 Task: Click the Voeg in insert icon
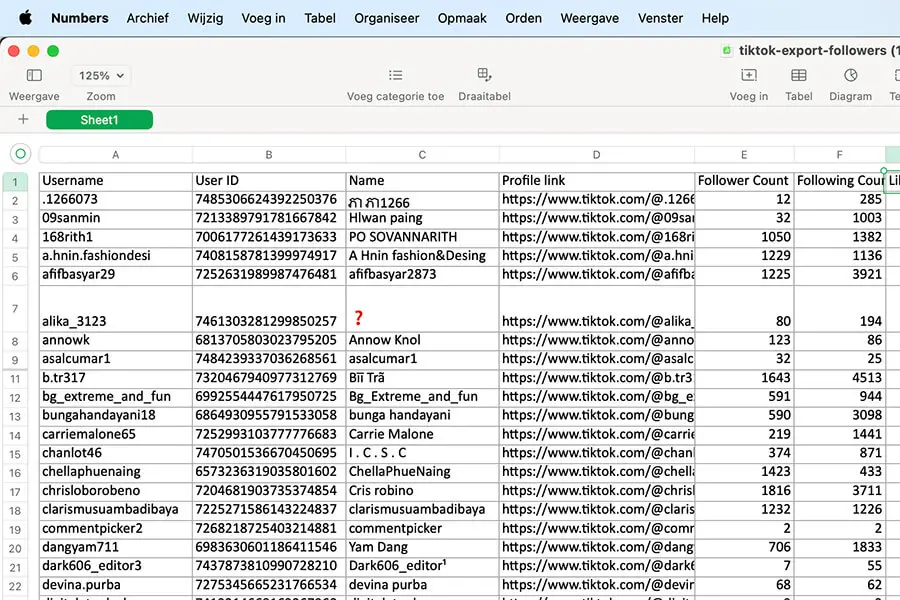click(x=749, y=75)
